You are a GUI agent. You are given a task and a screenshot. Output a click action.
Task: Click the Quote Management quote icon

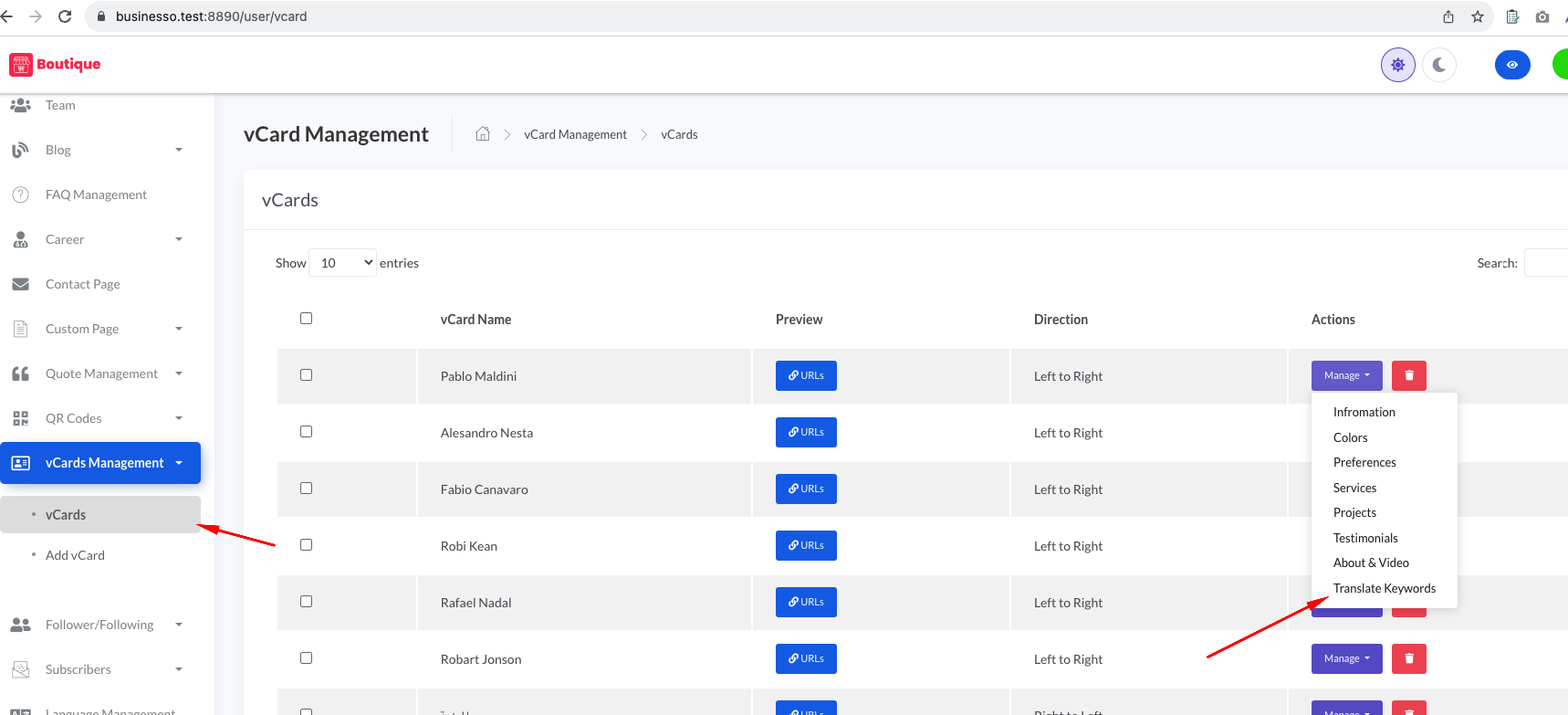tap(20, 373)
